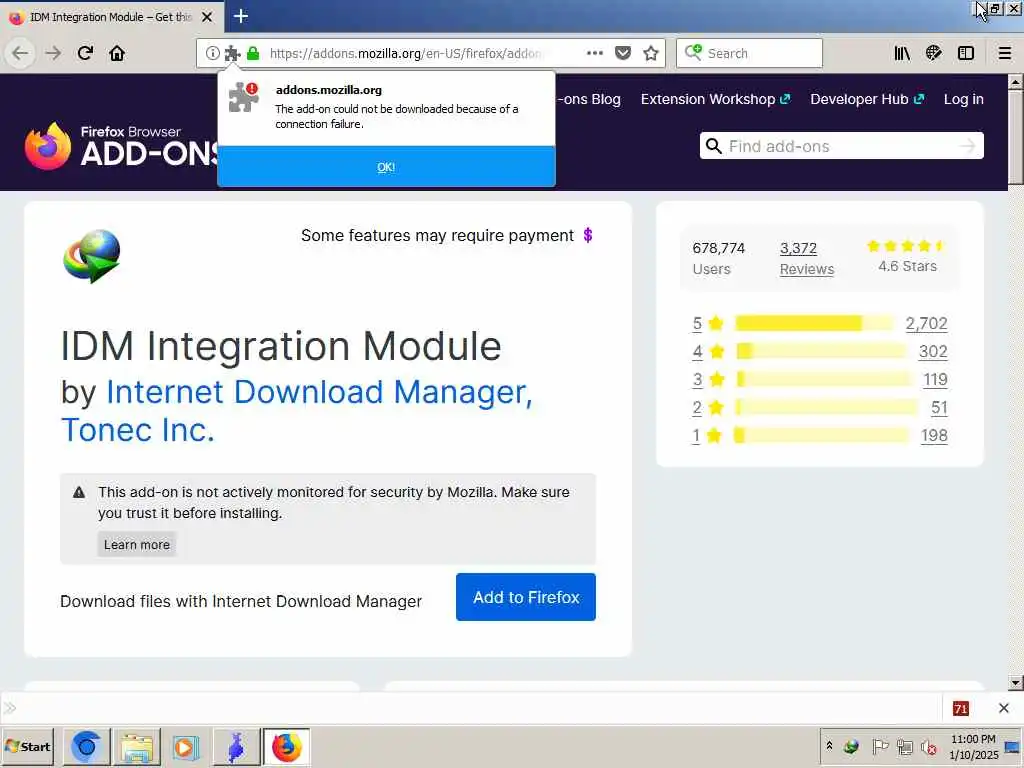Click the green padlock security icon
The image size is (1024, 768).
(253, 53)
